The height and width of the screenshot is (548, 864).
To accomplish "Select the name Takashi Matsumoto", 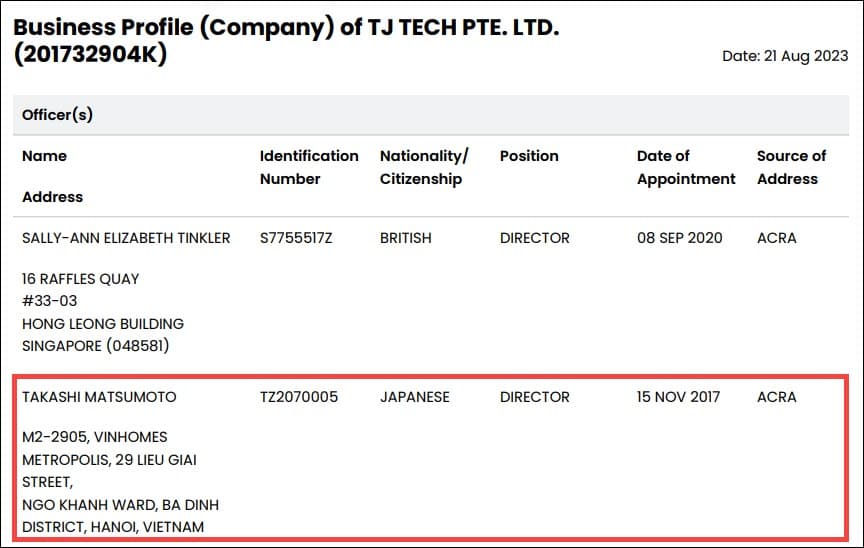I will point(99,397).
